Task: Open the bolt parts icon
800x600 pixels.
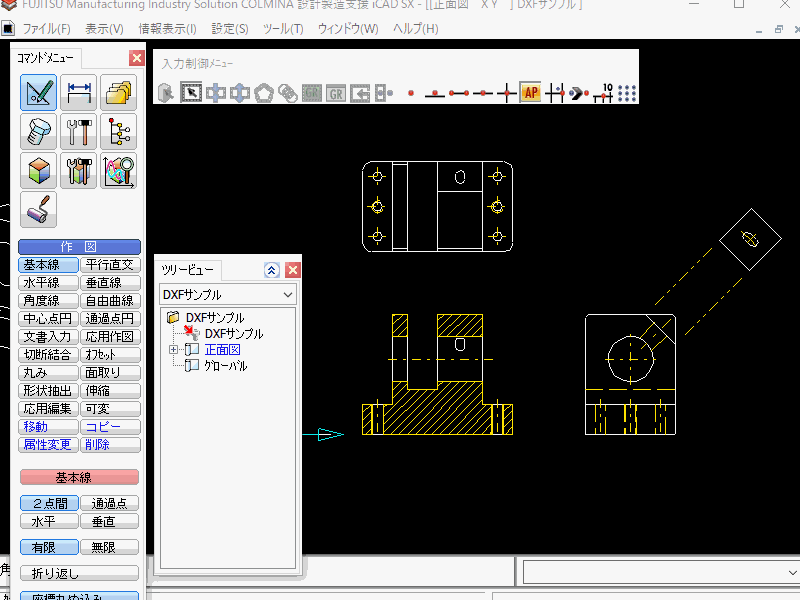Action: tap(38, 132)
